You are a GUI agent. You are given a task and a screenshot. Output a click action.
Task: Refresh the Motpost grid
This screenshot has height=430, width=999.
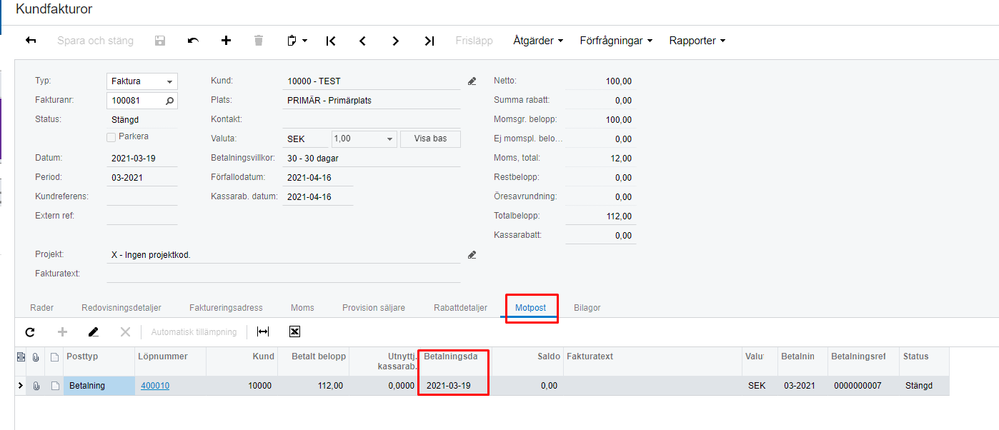click(x=30, y=331)
